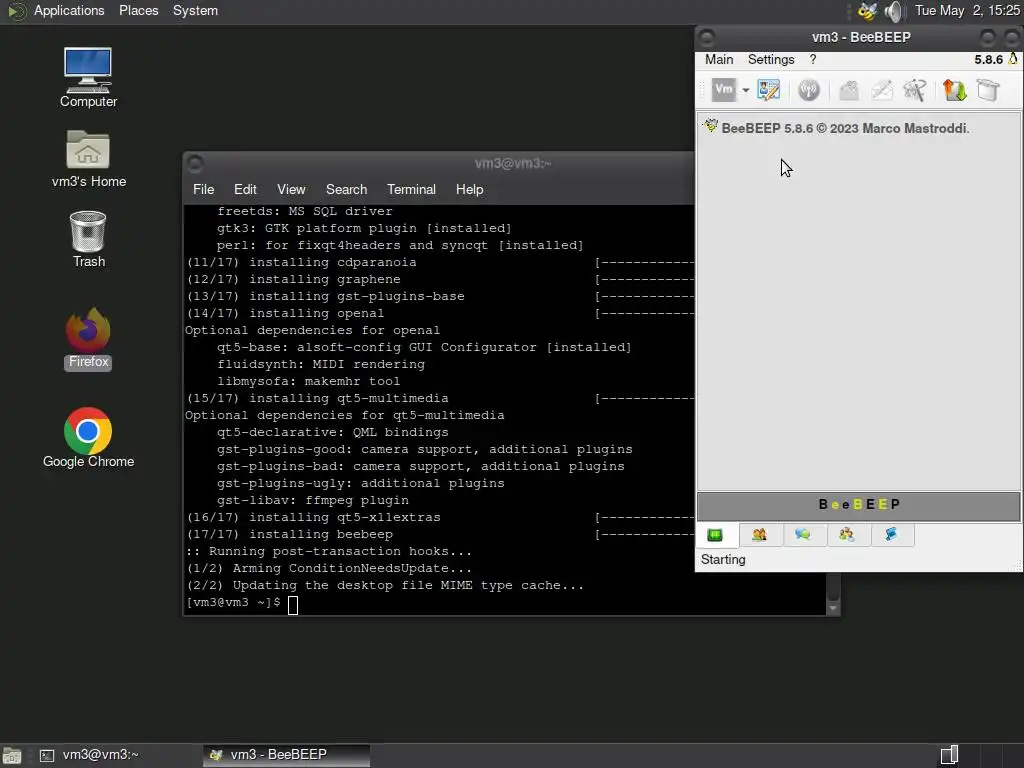Viewport: 1024px width, 768px height.
Task: Click the round button on terminal title bar's left
Action: (x=195, y=163)
